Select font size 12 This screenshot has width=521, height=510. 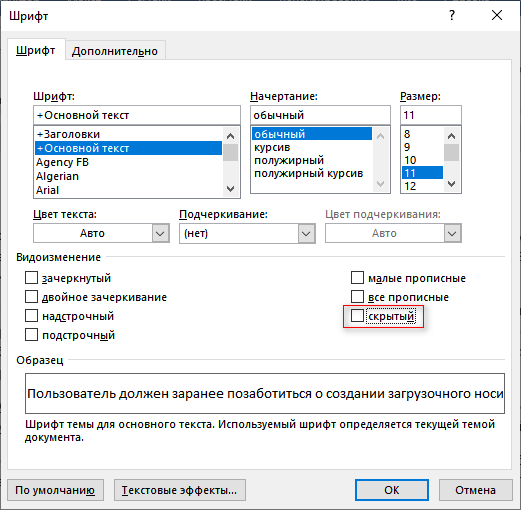422,186
